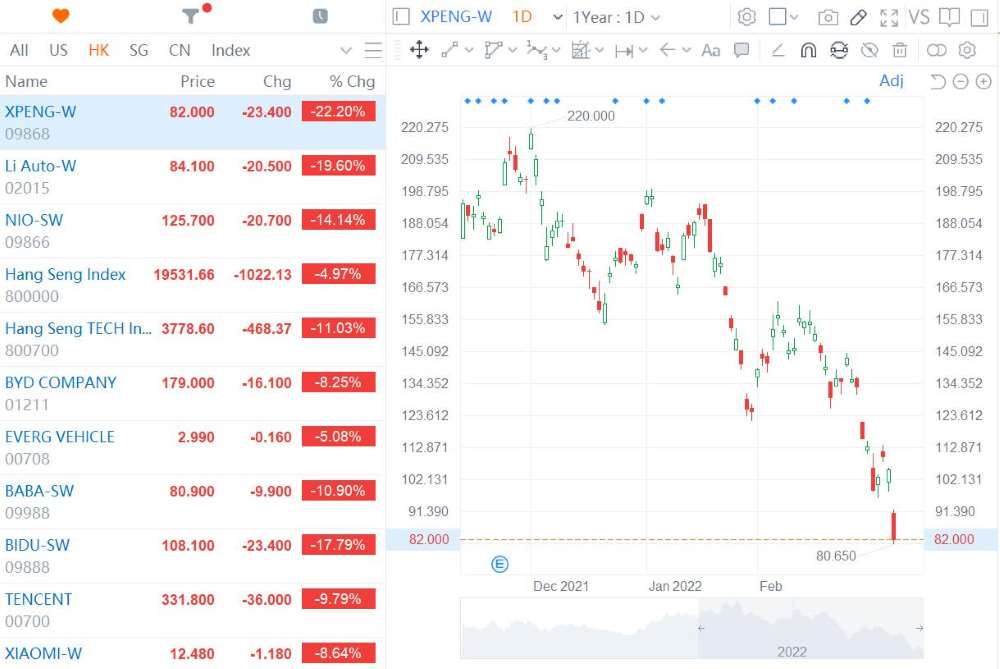Toggle the drawing sync link icon
Image resolution: width=1000 pixels, height=669 pixels.
936,50
